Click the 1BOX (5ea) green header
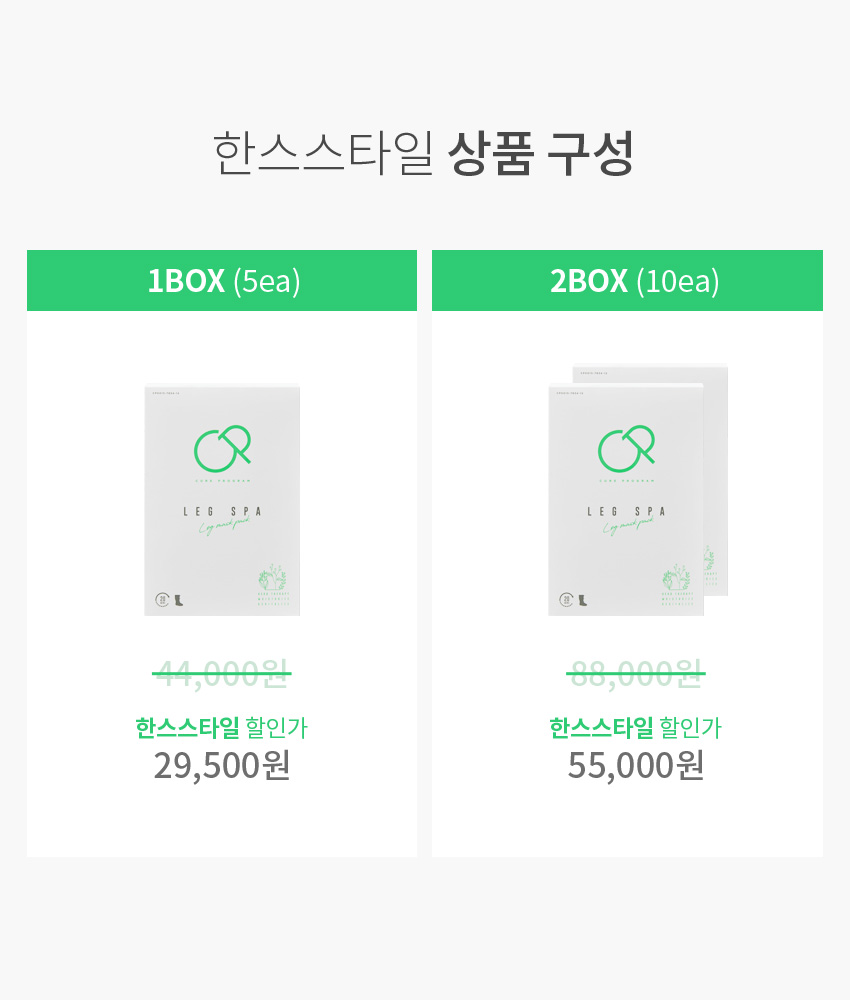Screen dimensions: 850x1000 tap(222, 281)
